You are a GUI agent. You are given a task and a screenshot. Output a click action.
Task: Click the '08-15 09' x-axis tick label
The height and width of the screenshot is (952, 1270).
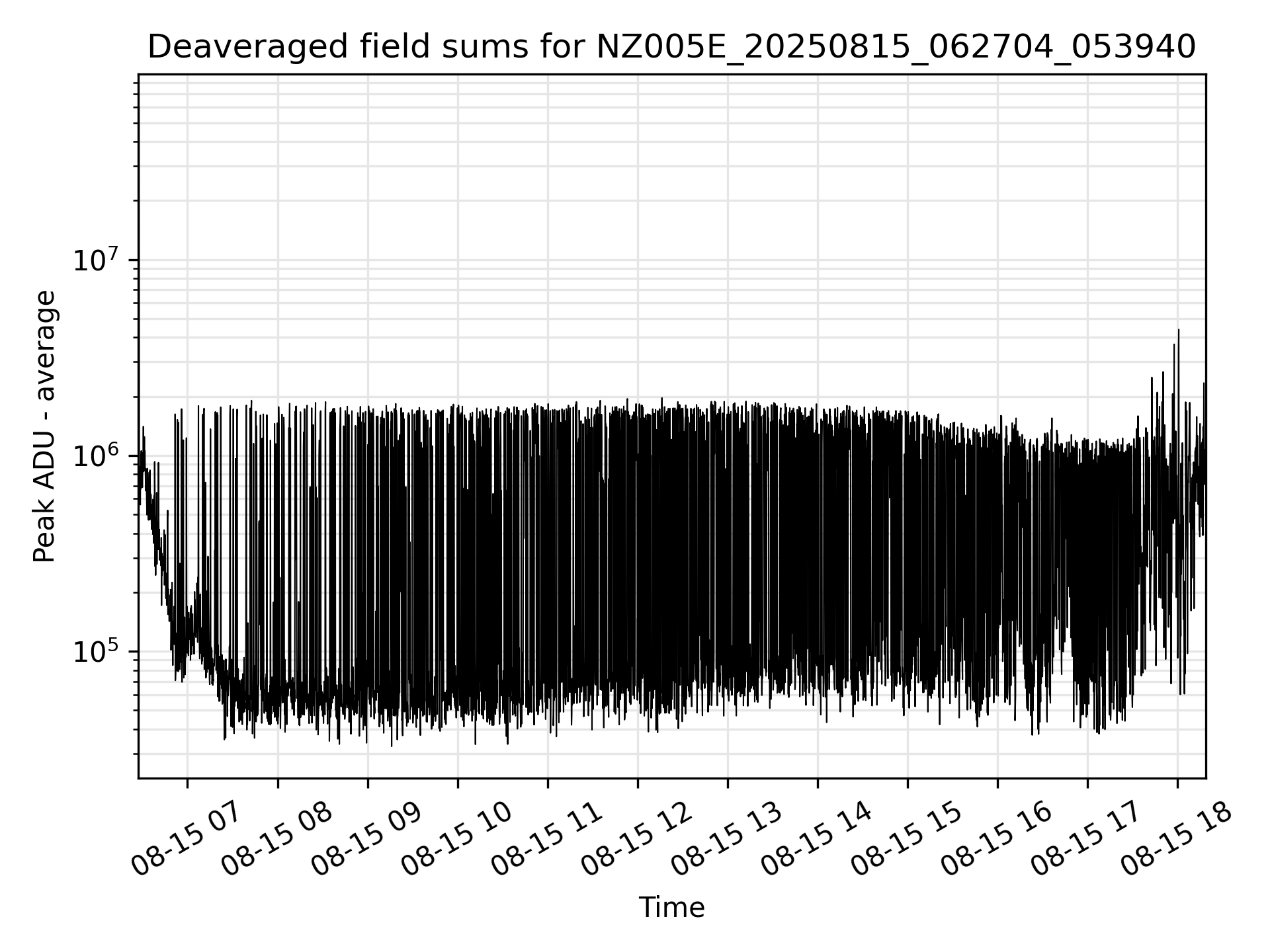(x=366, y=839)
